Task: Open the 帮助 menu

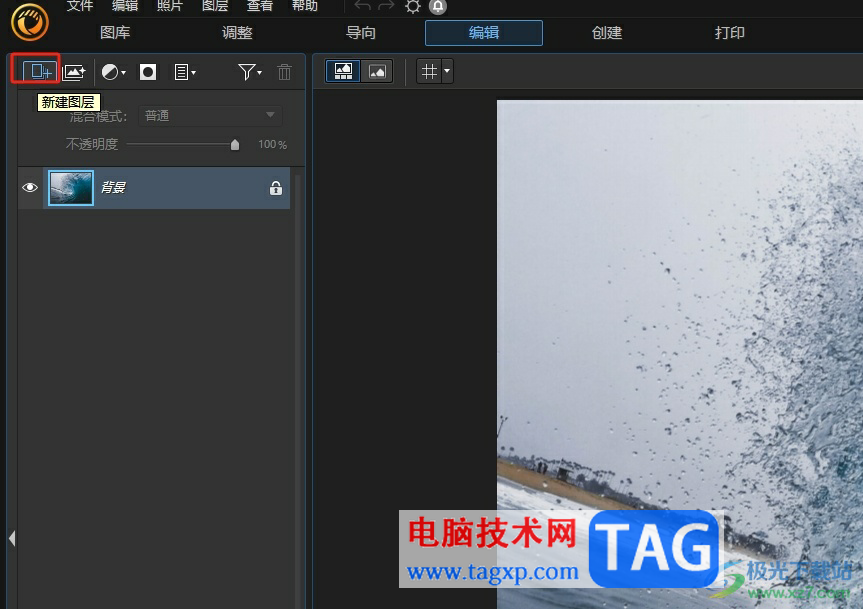Action: [304, 6]
